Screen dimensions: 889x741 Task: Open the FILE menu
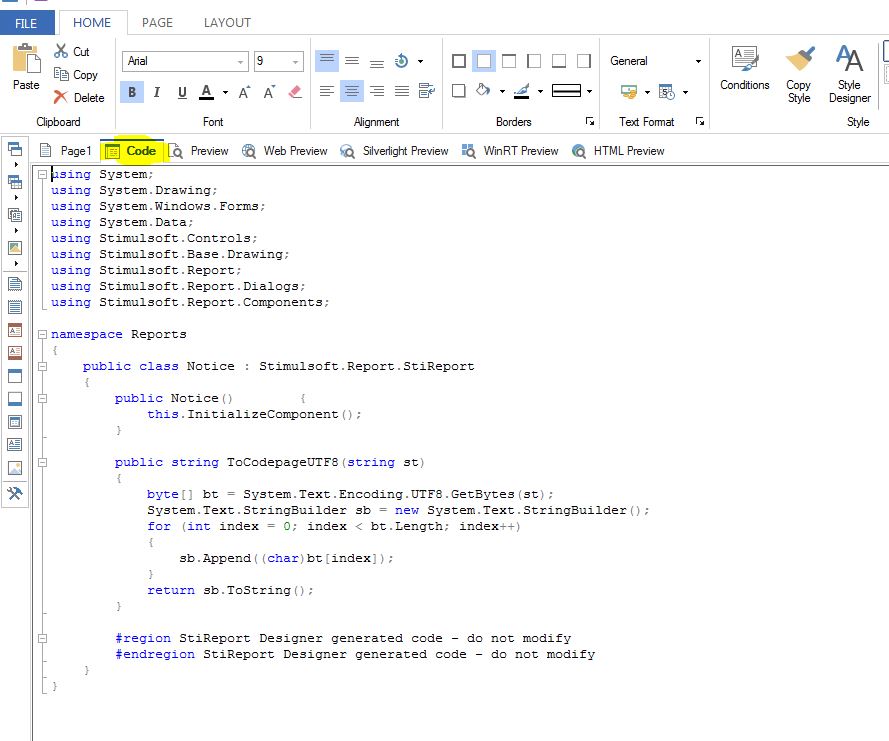pos(27,23)
